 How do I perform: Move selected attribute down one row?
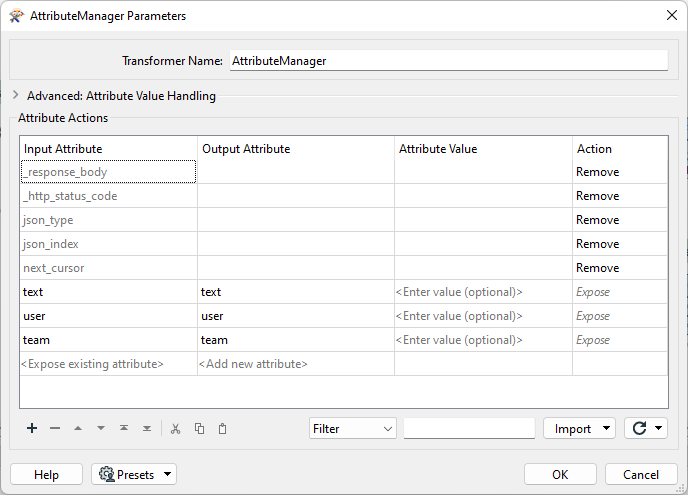coord(101,428)
